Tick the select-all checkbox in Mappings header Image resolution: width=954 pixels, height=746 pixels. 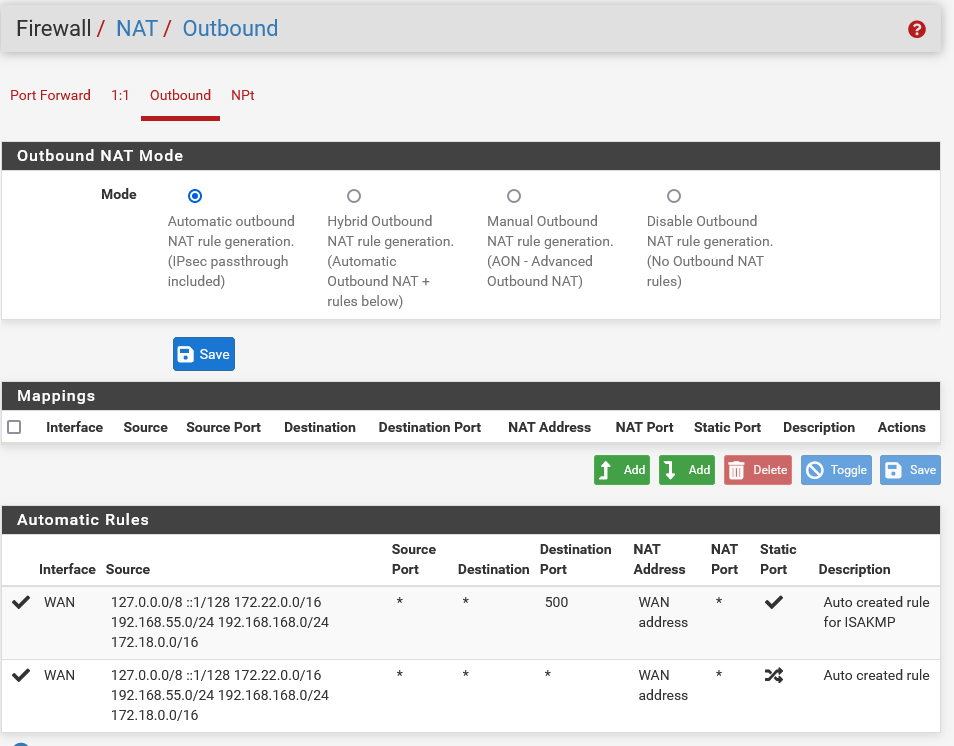pyautogui.click(x=14, y=427)
